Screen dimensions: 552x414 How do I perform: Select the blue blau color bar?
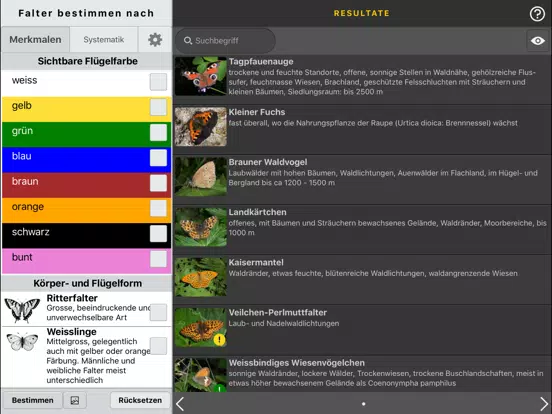click(87, 160)
